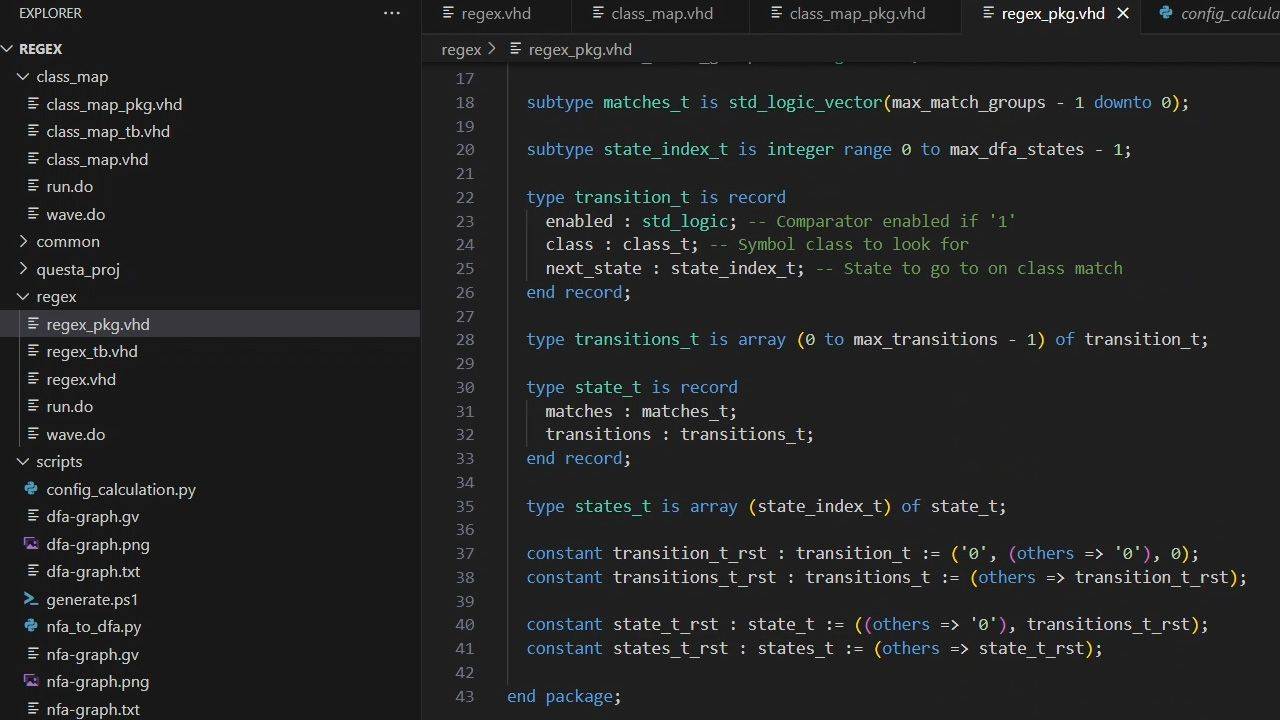The height and width of the screenshot is (720, 1280).
Task: Click the Python icon beside config_calculation.py in Explorer
Action: (x=31, y=489)
